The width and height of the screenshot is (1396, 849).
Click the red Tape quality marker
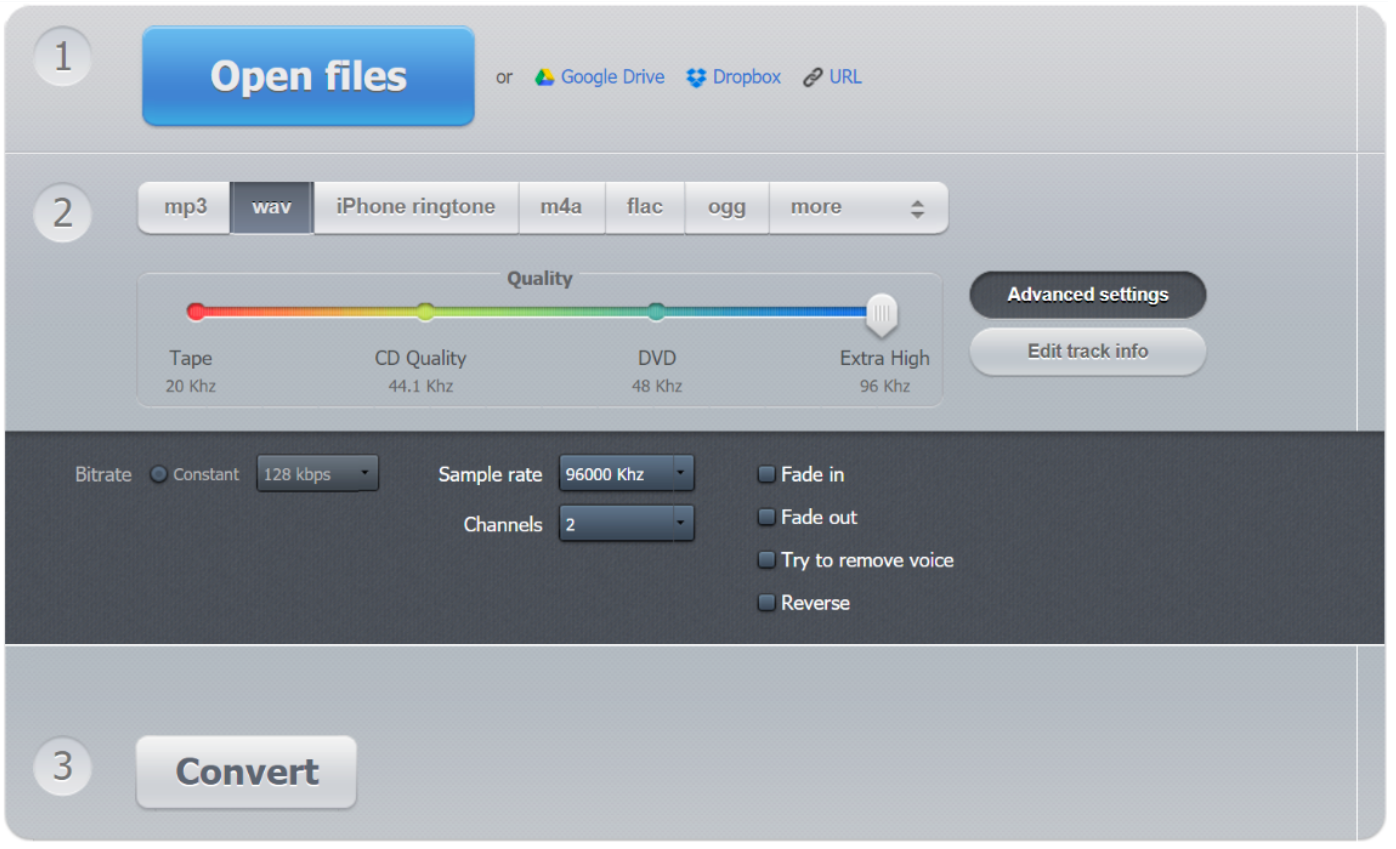point(197,312)
